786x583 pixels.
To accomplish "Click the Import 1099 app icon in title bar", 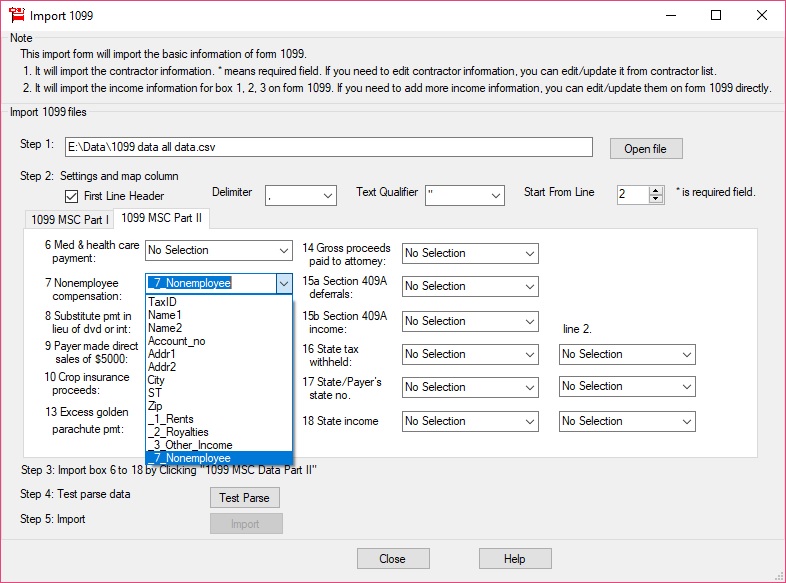I will [x=15, y=15].
